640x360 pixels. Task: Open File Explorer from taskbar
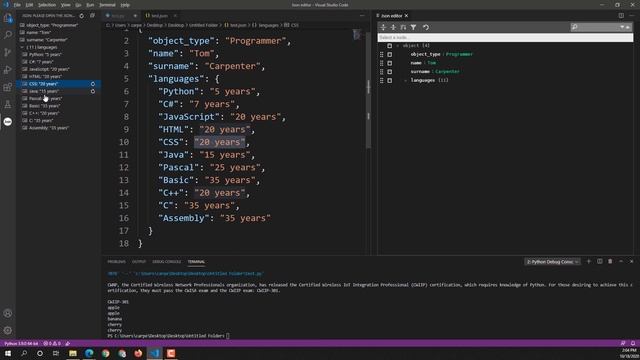(73, 353)
